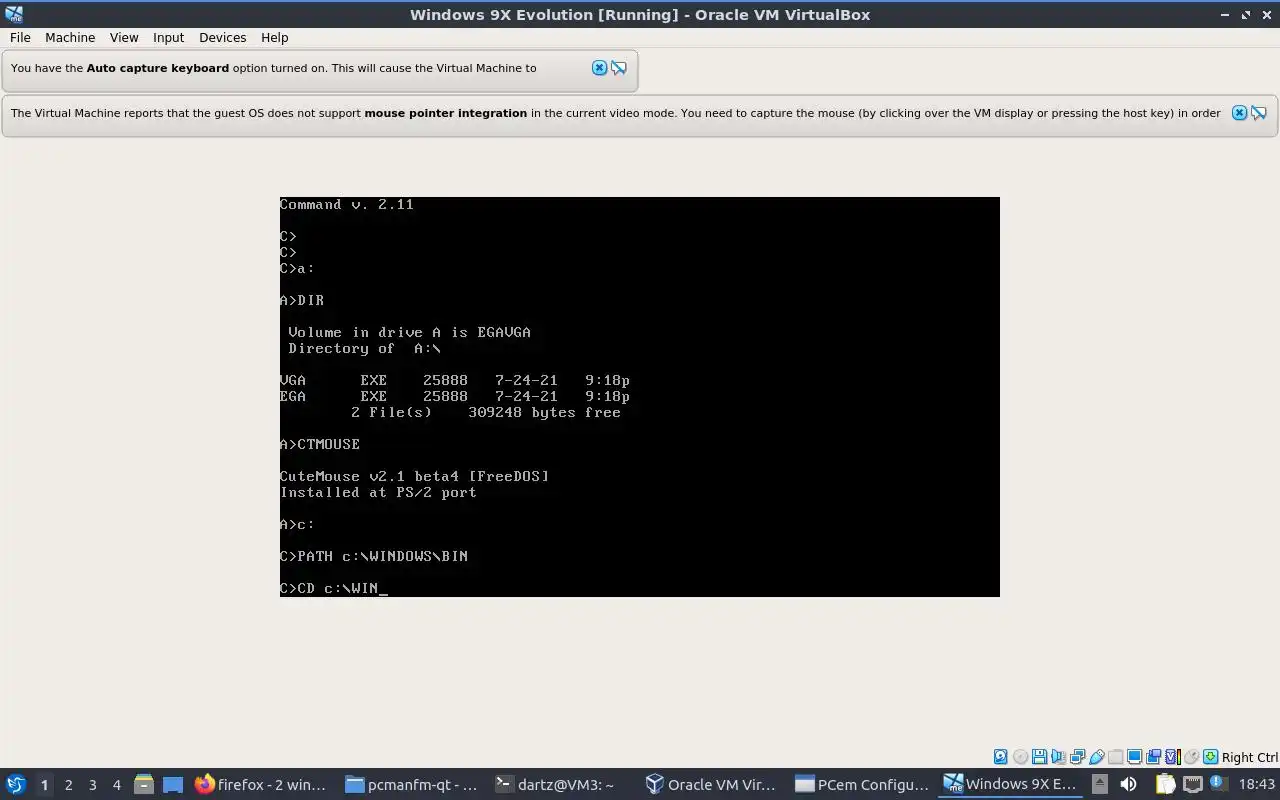Suppress future Auto capture keyboard messages

[619, 68]
